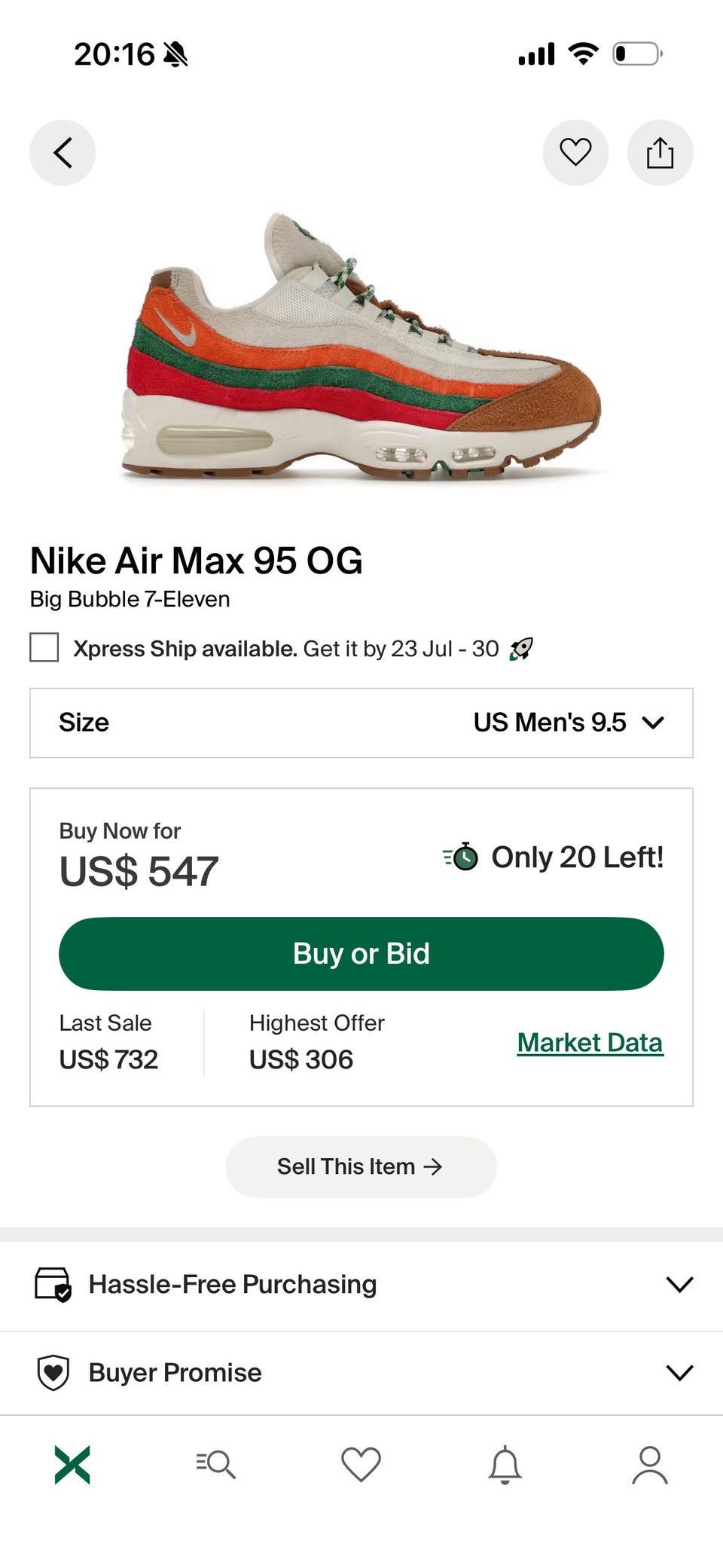
Task: Open the share icon
Action: pyautogui.click(x=660, y=153)
